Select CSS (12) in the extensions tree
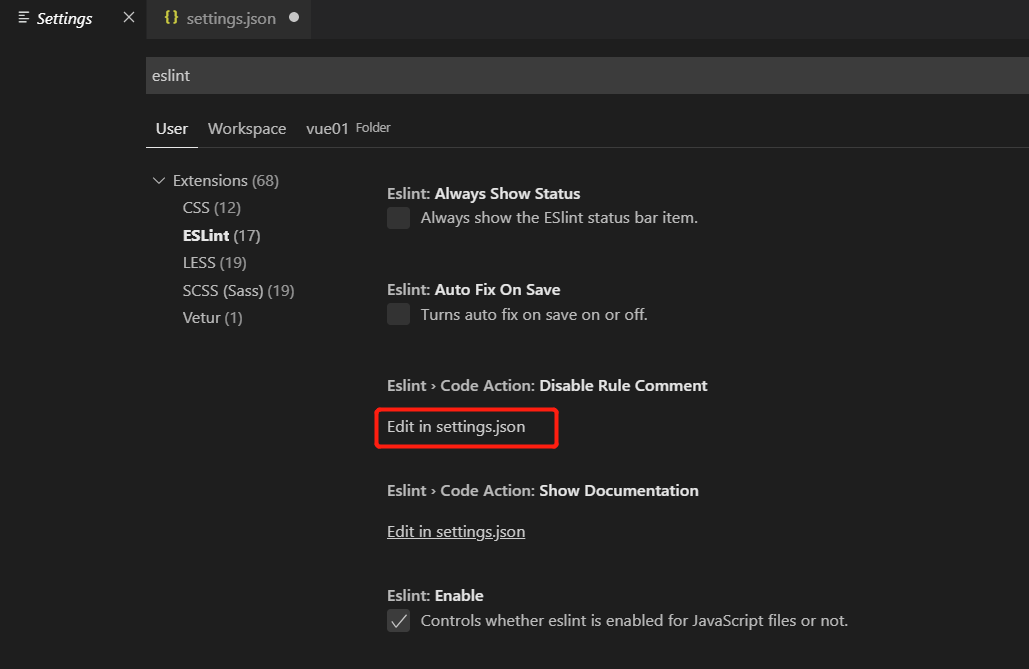Viewport: 1029px width, 669px height. click(211, 208)
